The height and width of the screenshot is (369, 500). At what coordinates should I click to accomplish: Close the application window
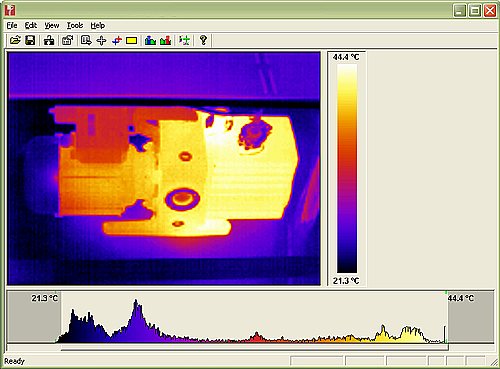point(490,10)
